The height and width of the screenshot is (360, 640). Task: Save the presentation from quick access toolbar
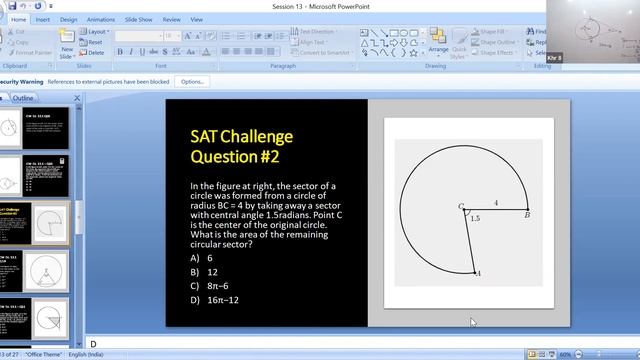[x=12, y=6]
